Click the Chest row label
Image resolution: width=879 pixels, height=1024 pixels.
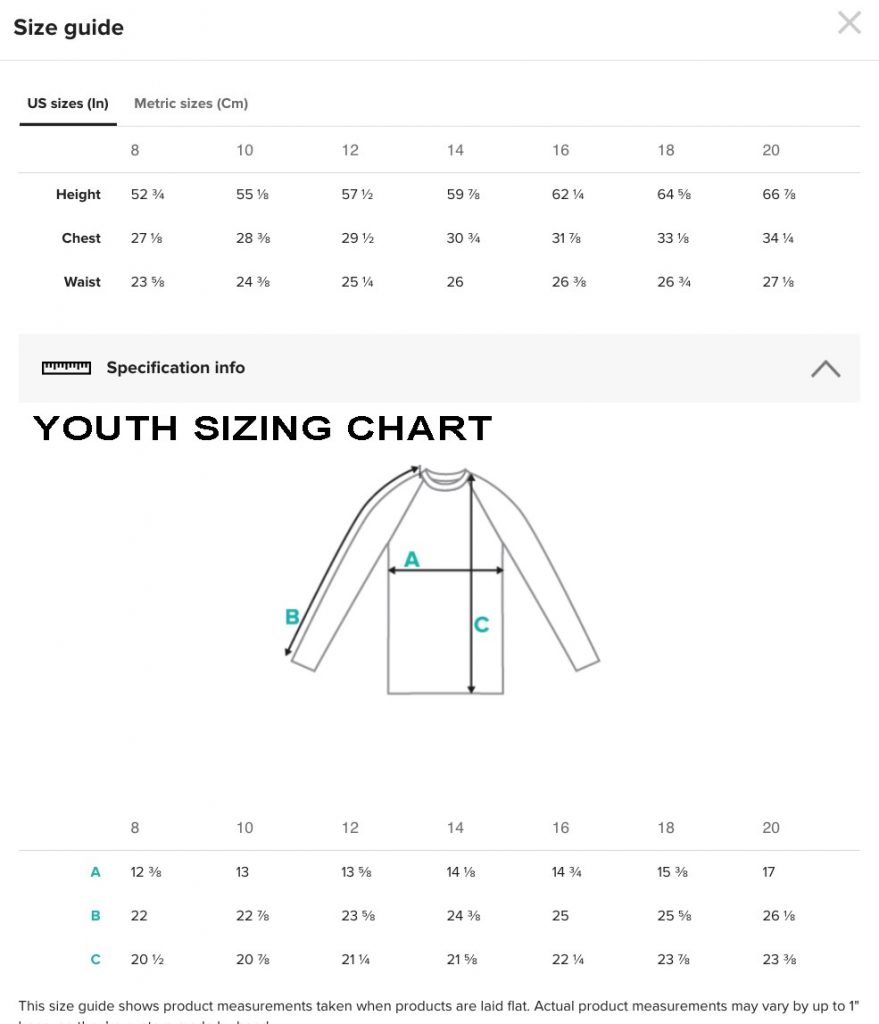81,238
